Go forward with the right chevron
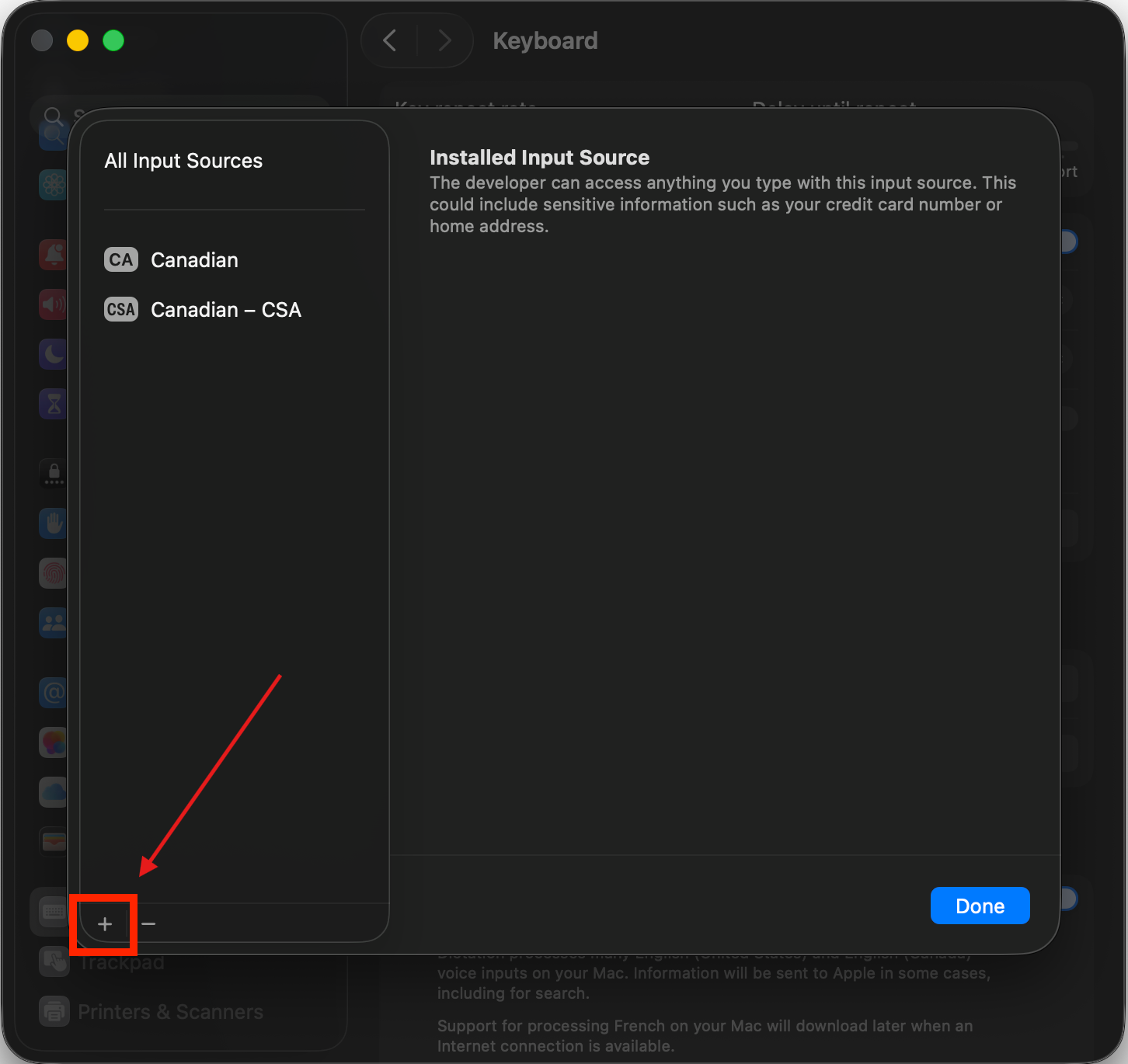The height and width of the screenshot is (1064, 1128). (x=444, y=40)
